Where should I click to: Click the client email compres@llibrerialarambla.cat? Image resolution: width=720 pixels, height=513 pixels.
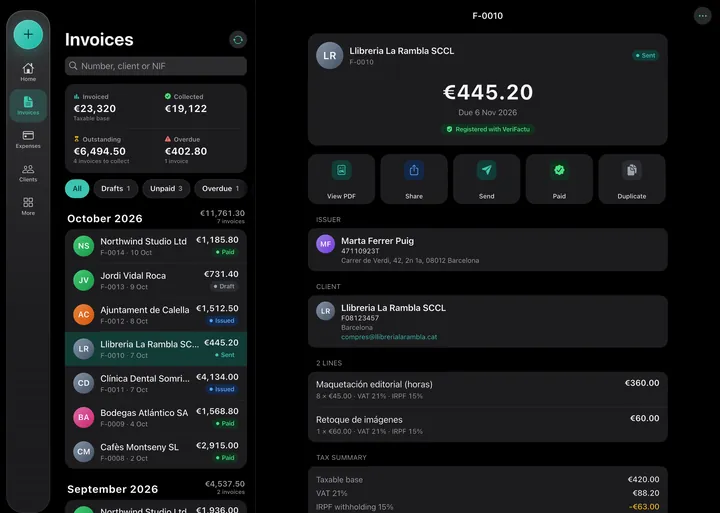point(389,337)
